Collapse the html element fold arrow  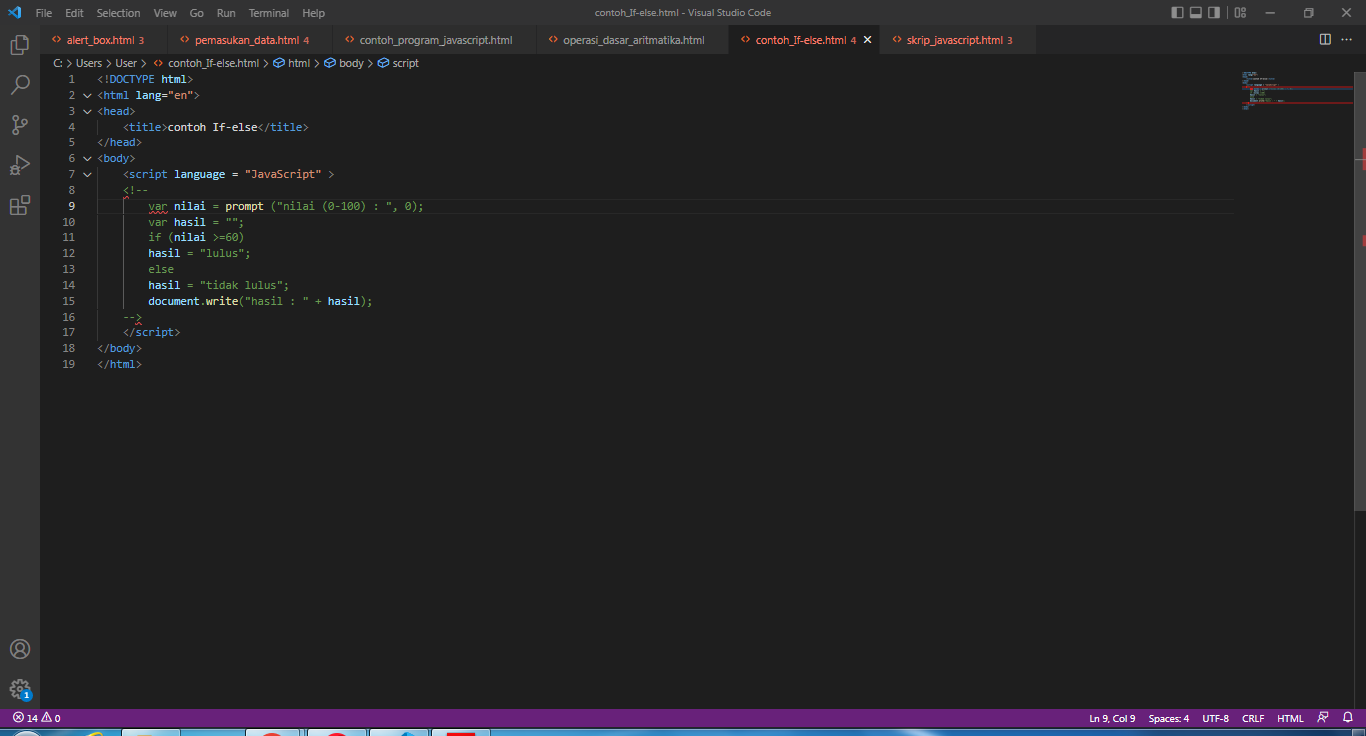coord(87,95)
